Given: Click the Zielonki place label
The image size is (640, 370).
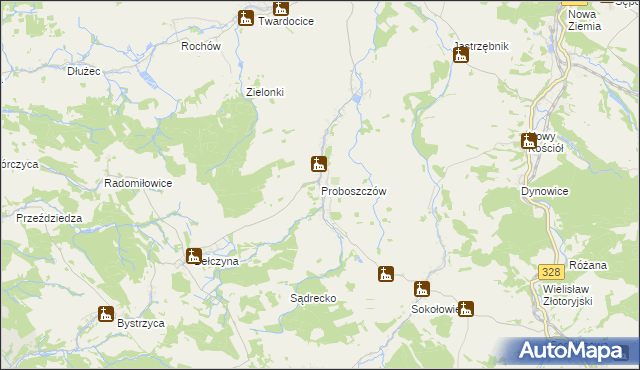Looking at the screenshot, I should (x=265, y=93).
